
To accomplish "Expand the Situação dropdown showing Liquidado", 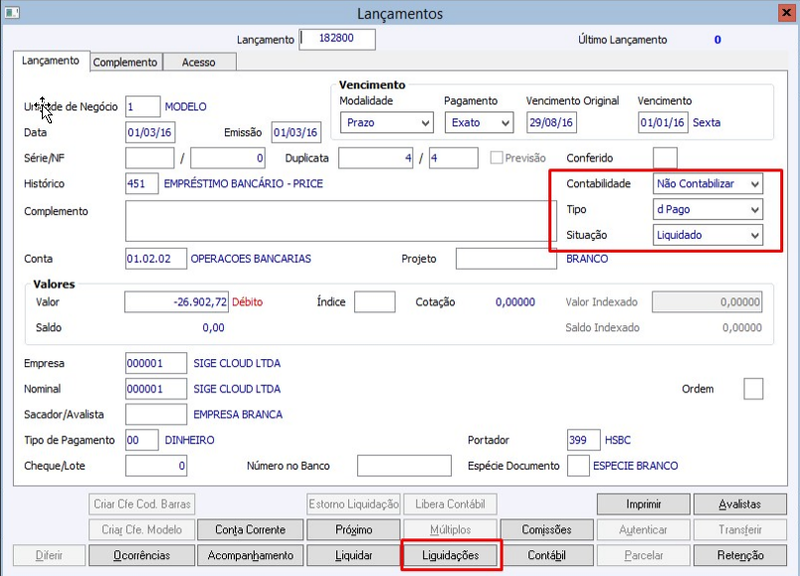I will (x=708, y=235).
